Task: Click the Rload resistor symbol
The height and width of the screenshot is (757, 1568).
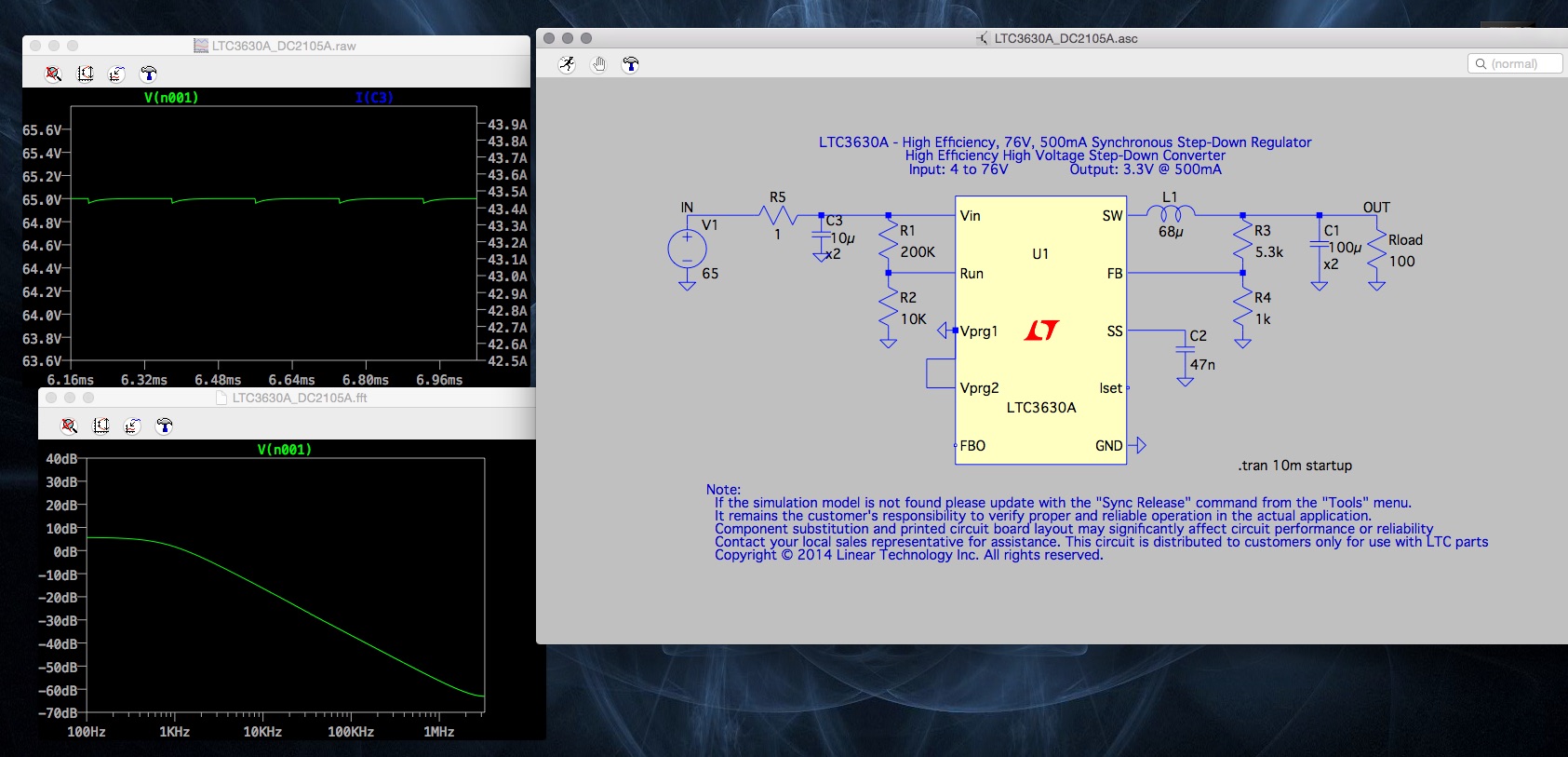Action: 1376,250
